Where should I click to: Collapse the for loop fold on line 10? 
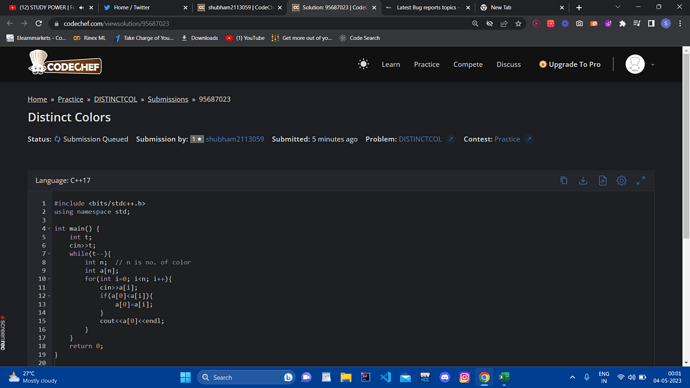[x=49, y=279]
